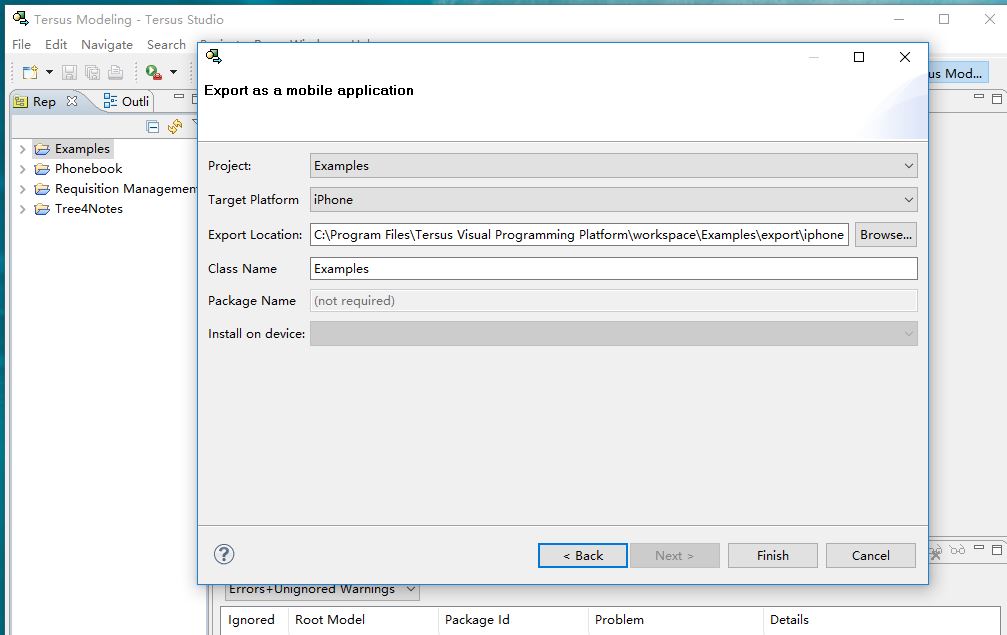Image resolution: width=1007 pixels, height=635 pixels.
Task: Click Collapse All icon in repository panel
Action: point(153,126)
